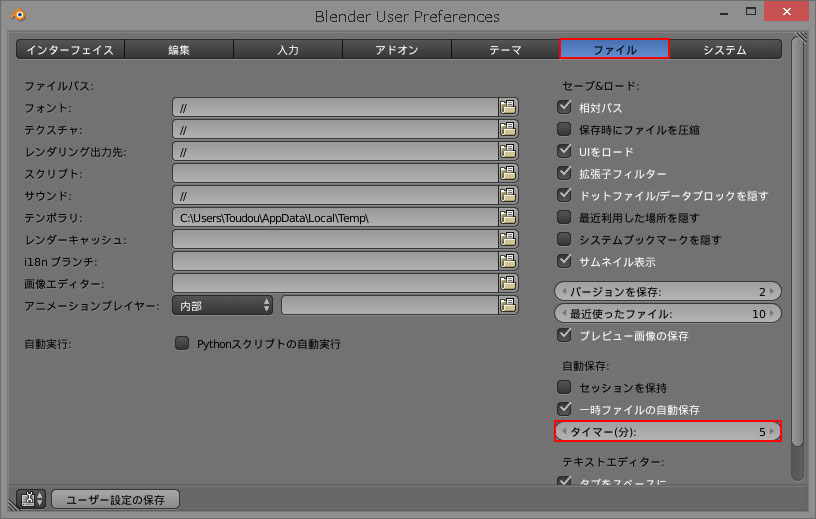Screen dimensions: 816x519
Task: Click folder browse icon for テクスチャ path
Action: [x=508, y=129]
